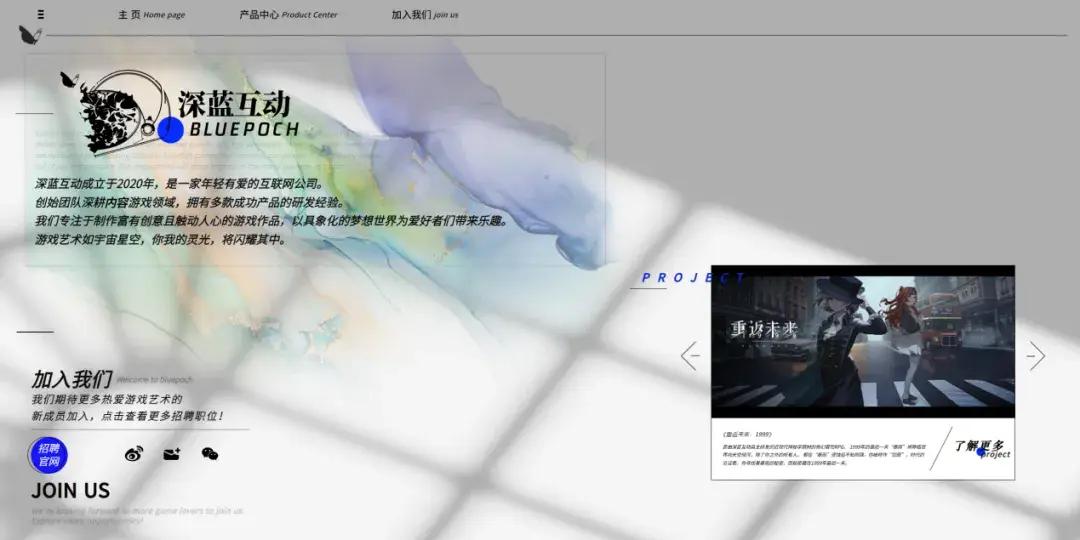The width and height of the screenshot is (1080, 540).
Task: Select the 加入我们 join us menu item
Action: tap(425, 15)
